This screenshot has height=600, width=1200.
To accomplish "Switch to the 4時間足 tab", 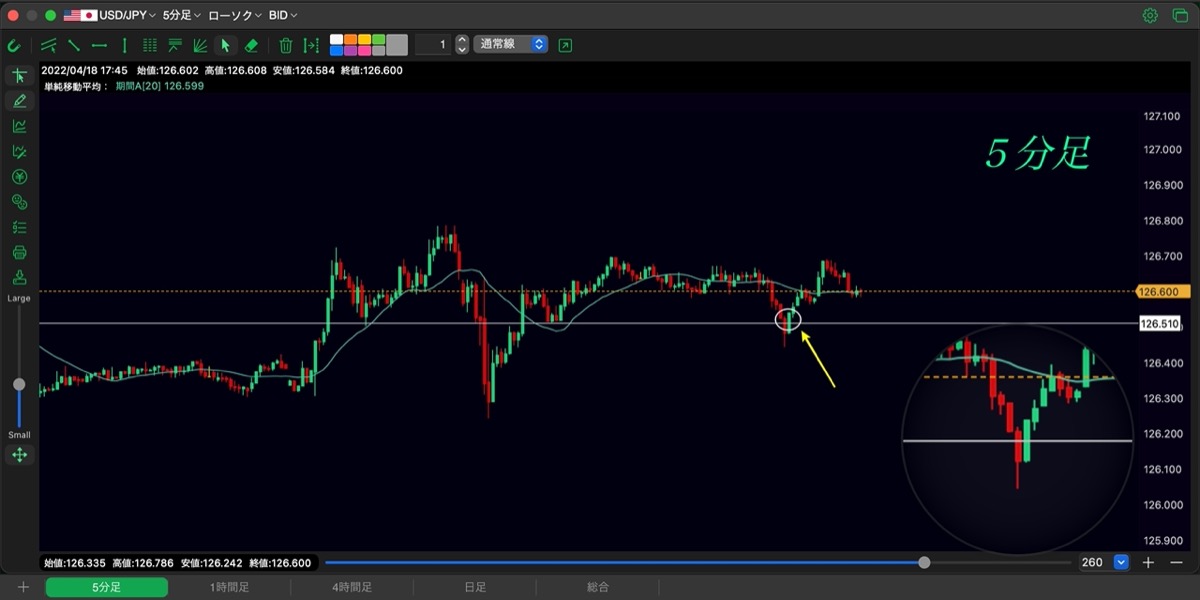I will pyautogui.click(x=352, y=587).
